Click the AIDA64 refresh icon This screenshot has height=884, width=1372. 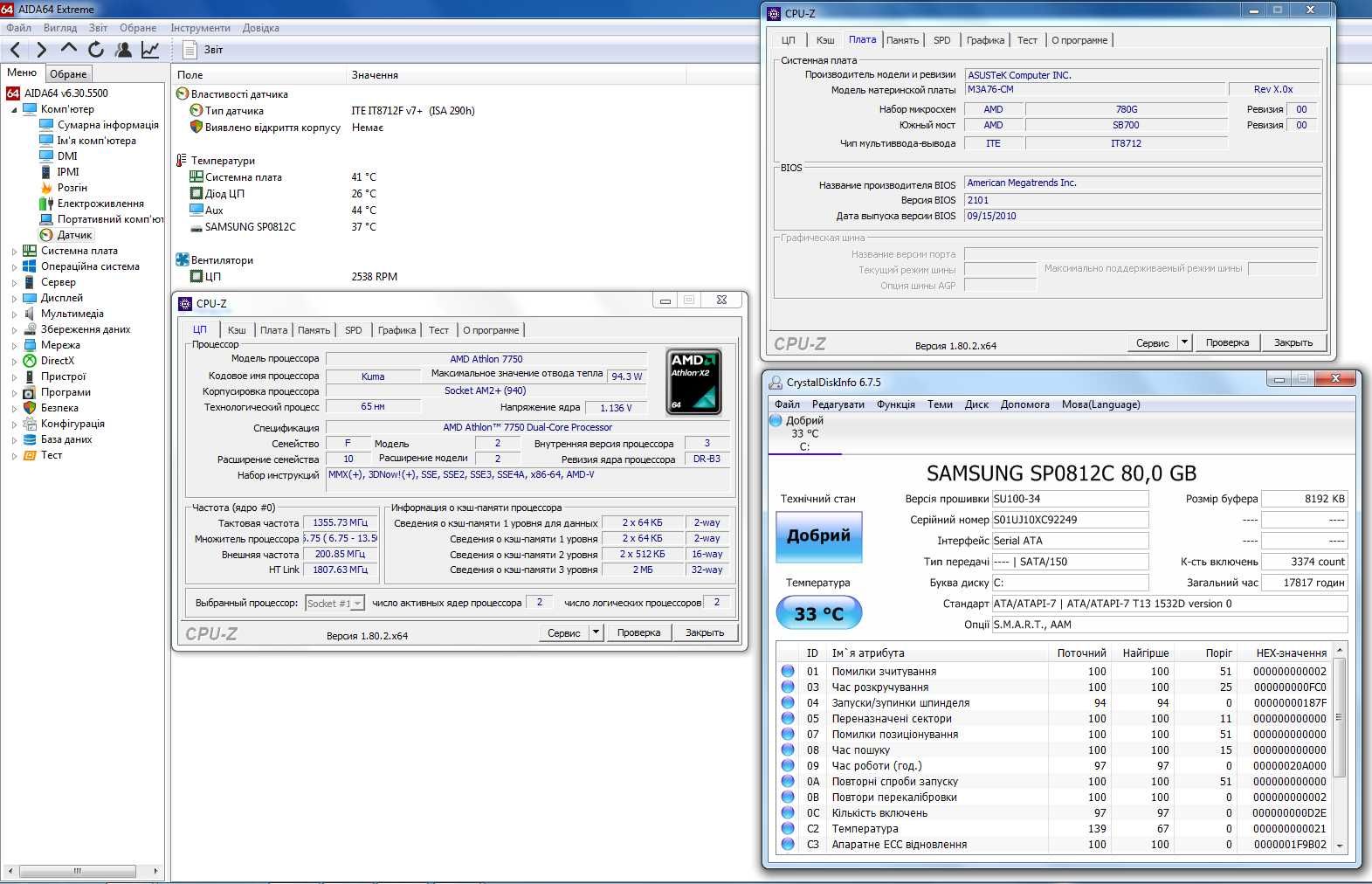point(96,50)
